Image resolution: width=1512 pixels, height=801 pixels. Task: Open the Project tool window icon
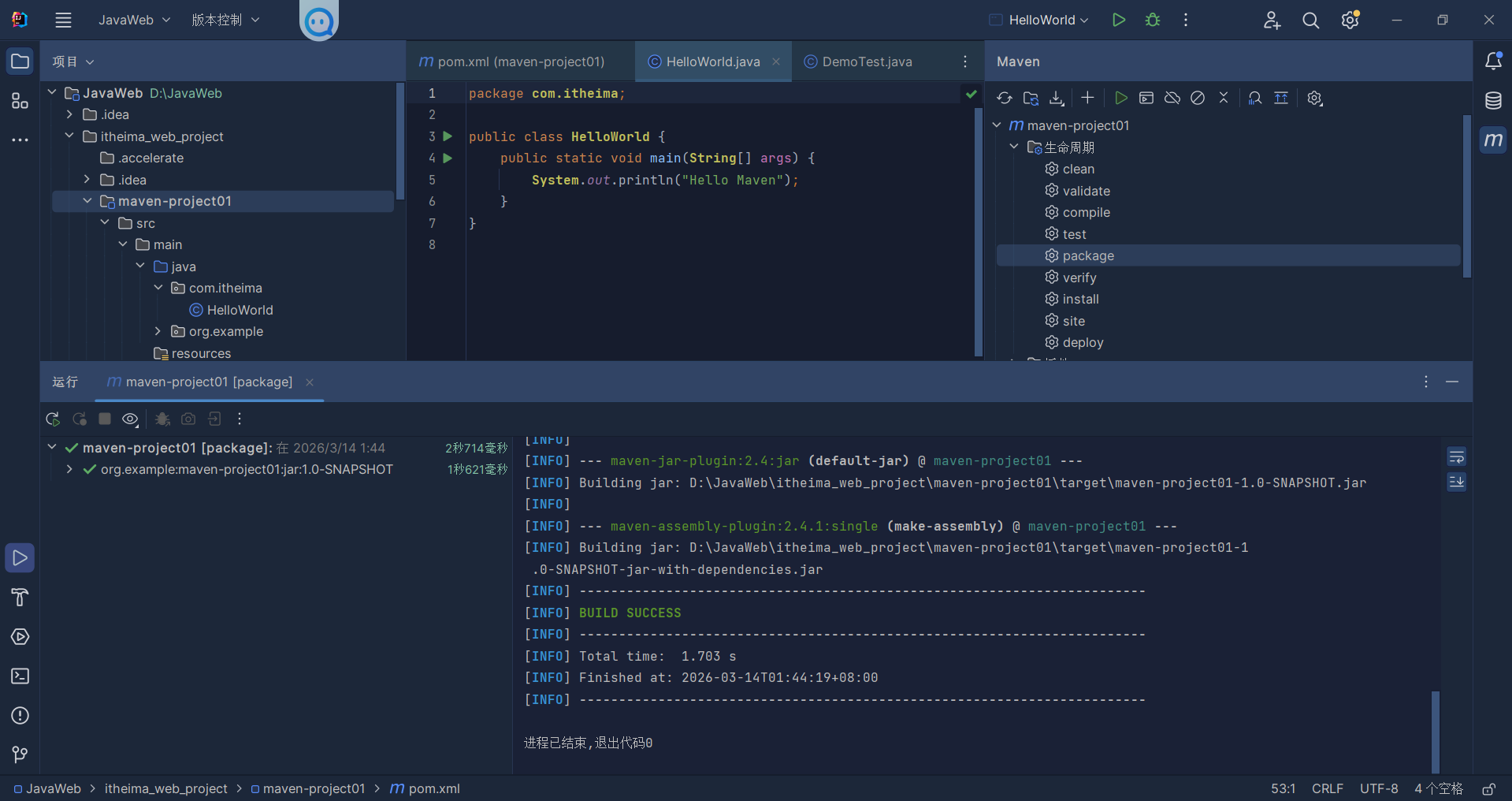[20, 61]
